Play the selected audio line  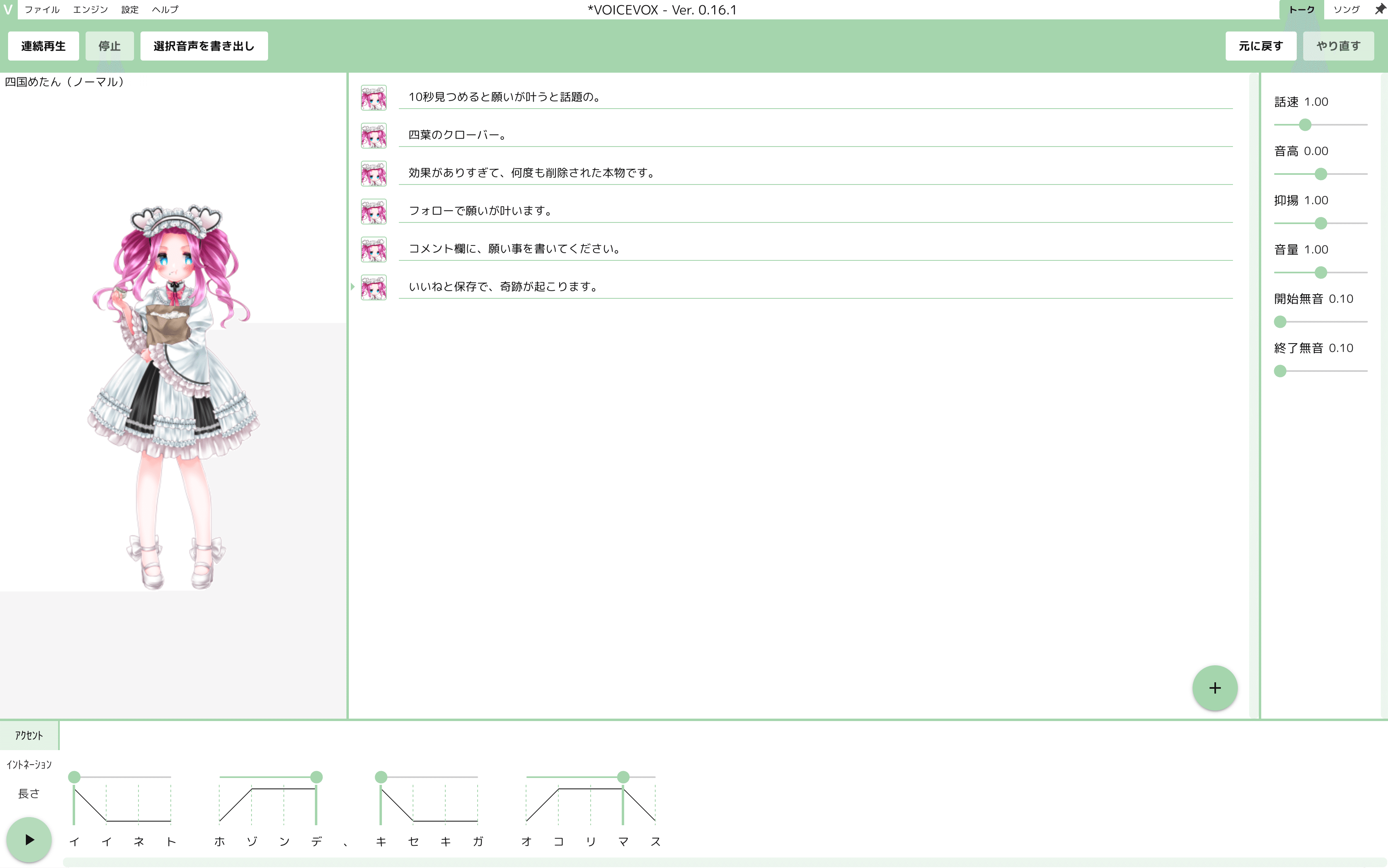(29, 840)
